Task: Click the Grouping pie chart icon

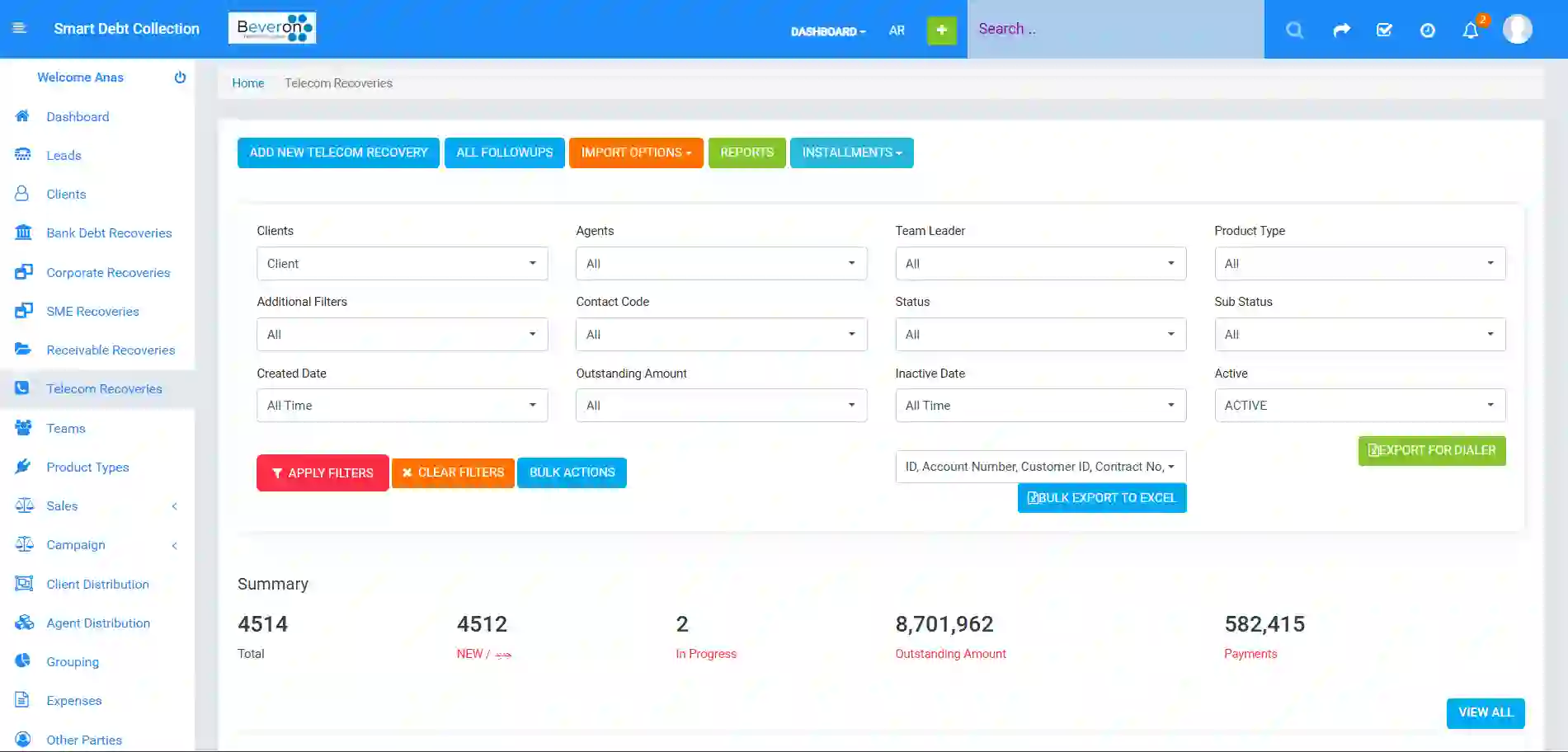Action: [22, 661]
